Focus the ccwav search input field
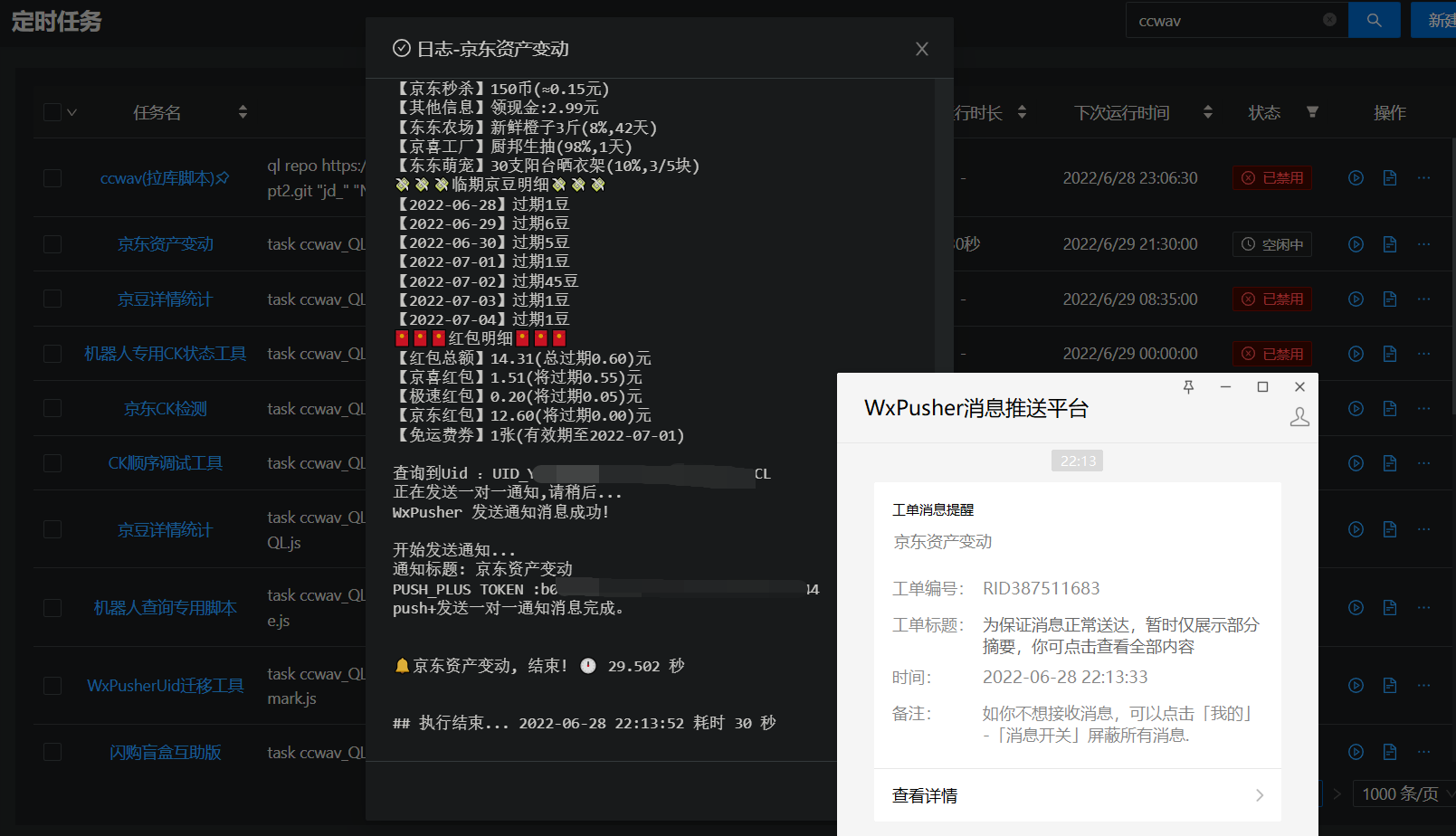Viewport: 1456px width, 836px height. point(1226,20)
